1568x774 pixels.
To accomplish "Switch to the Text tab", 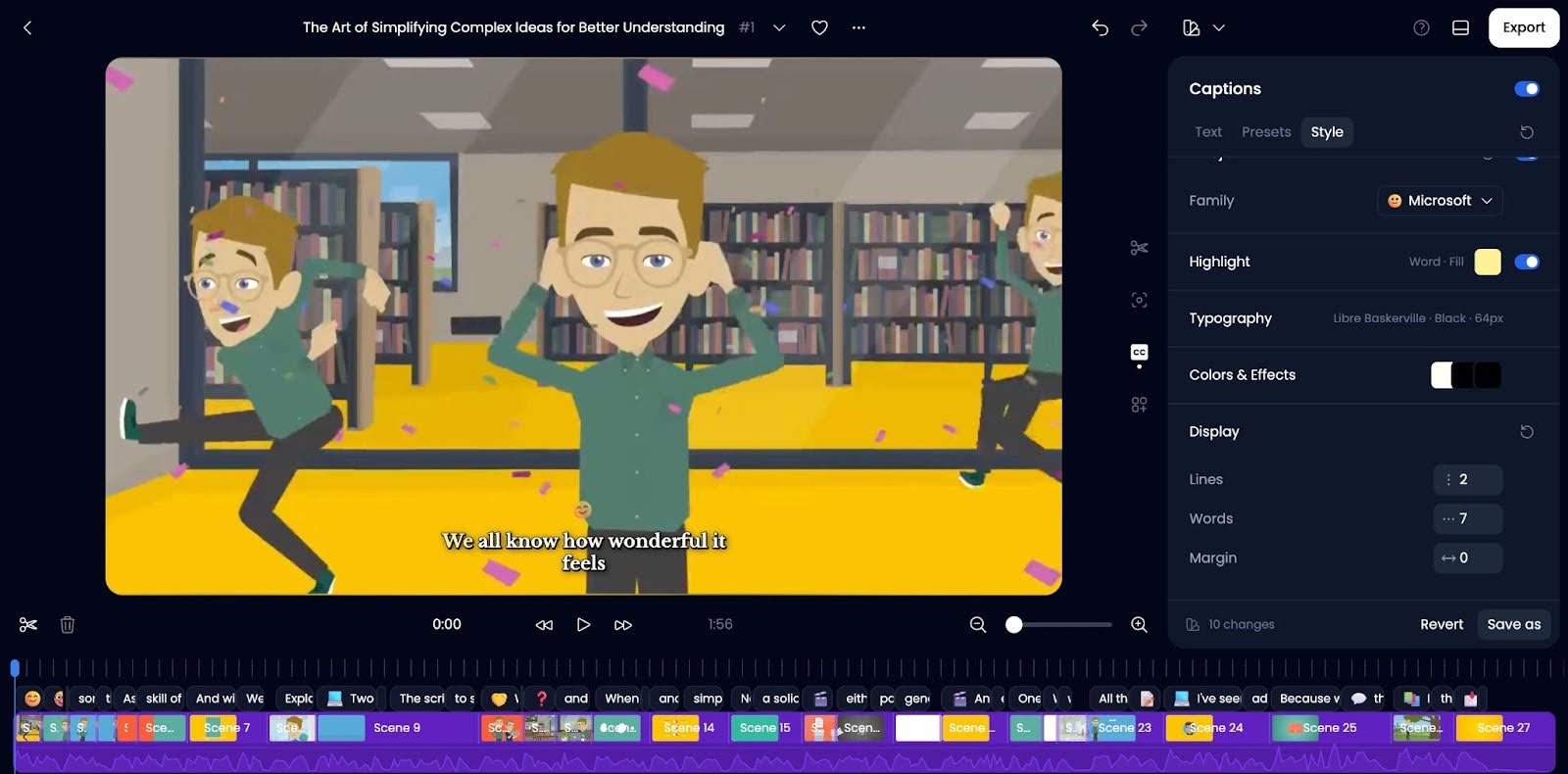I will click(x=1207, y=132).
